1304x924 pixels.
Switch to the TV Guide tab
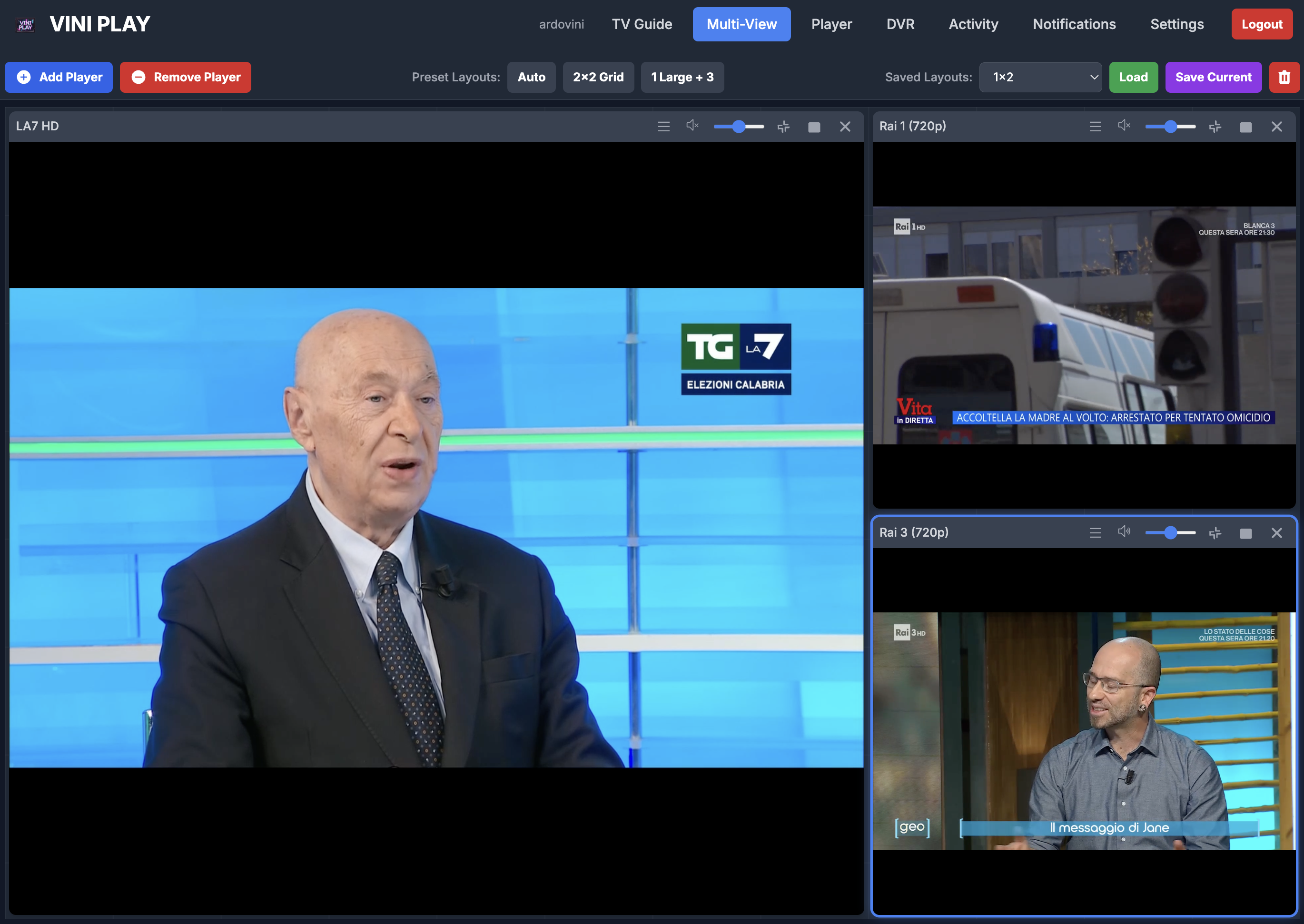642,24
